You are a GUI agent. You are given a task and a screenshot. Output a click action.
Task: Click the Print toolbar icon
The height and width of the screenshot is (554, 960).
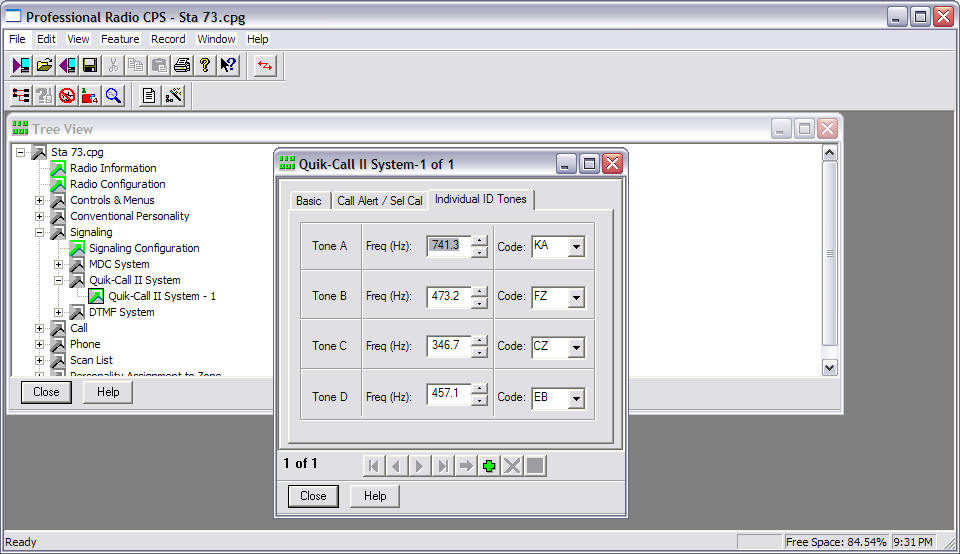pyautogui.click(x=181, y=66)
